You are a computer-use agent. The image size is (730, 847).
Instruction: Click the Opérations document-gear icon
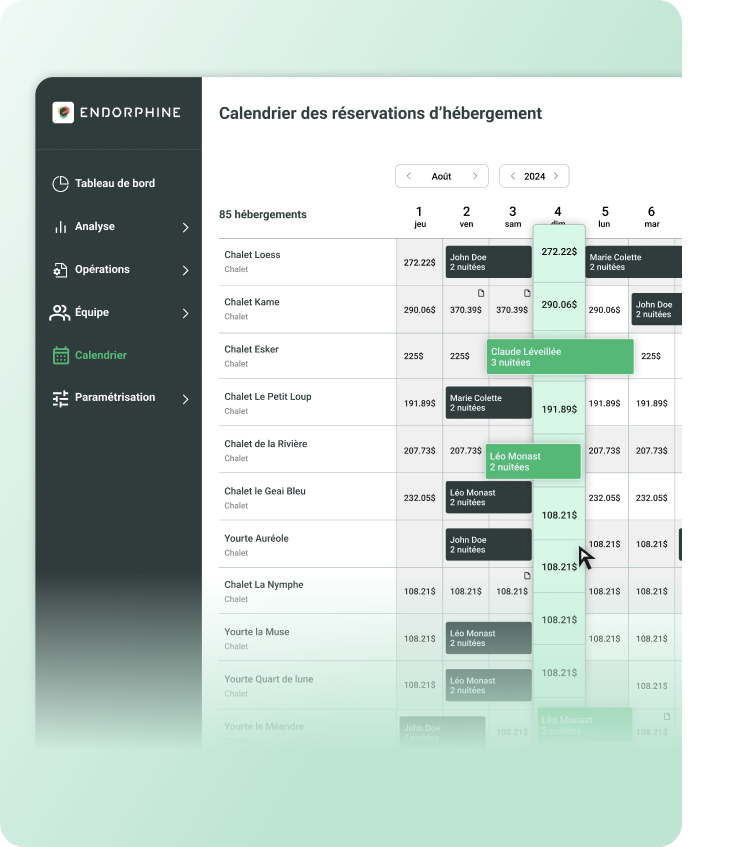point(60,270)
